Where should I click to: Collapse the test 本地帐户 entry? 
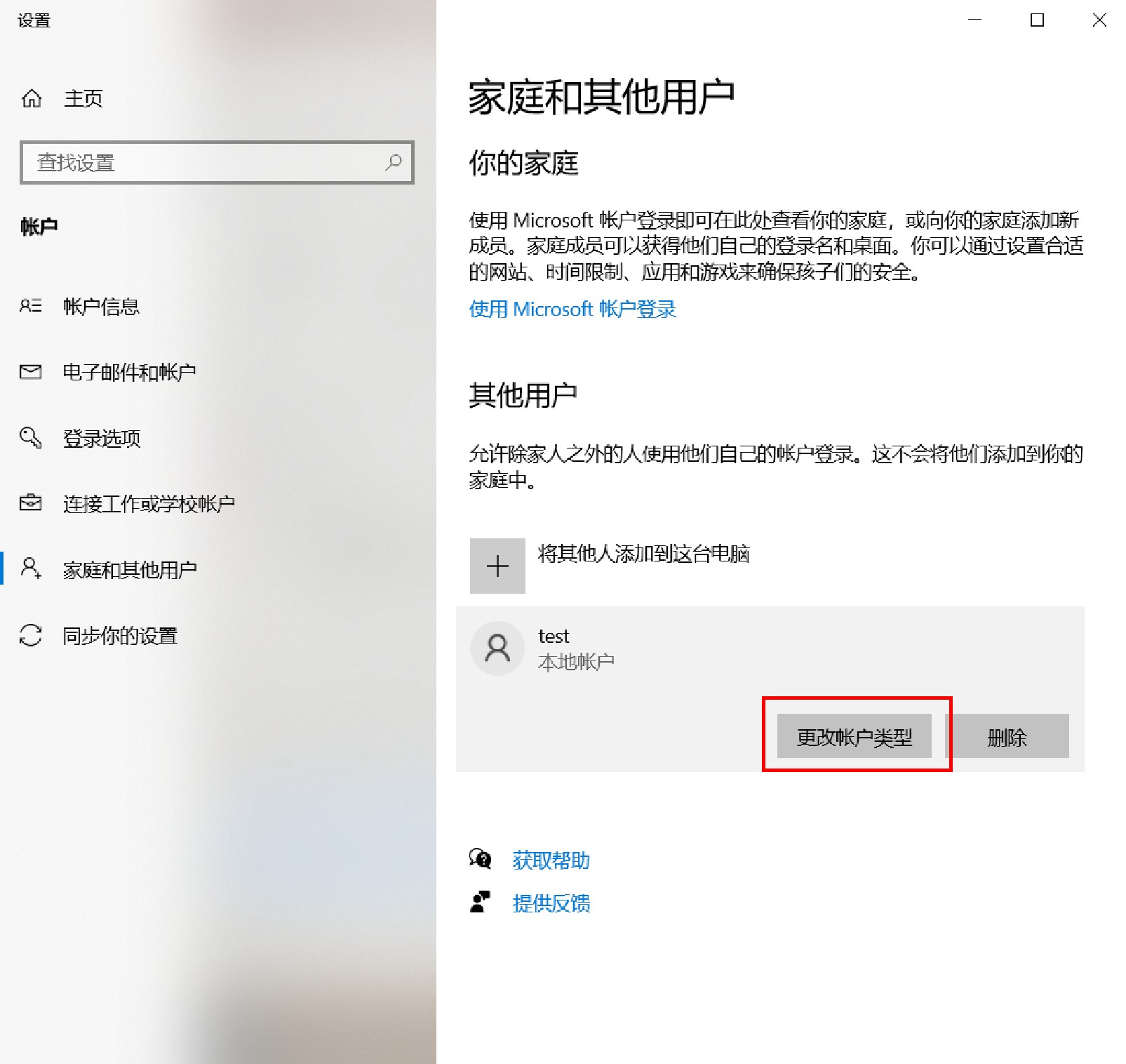click(x=770, y=649)
